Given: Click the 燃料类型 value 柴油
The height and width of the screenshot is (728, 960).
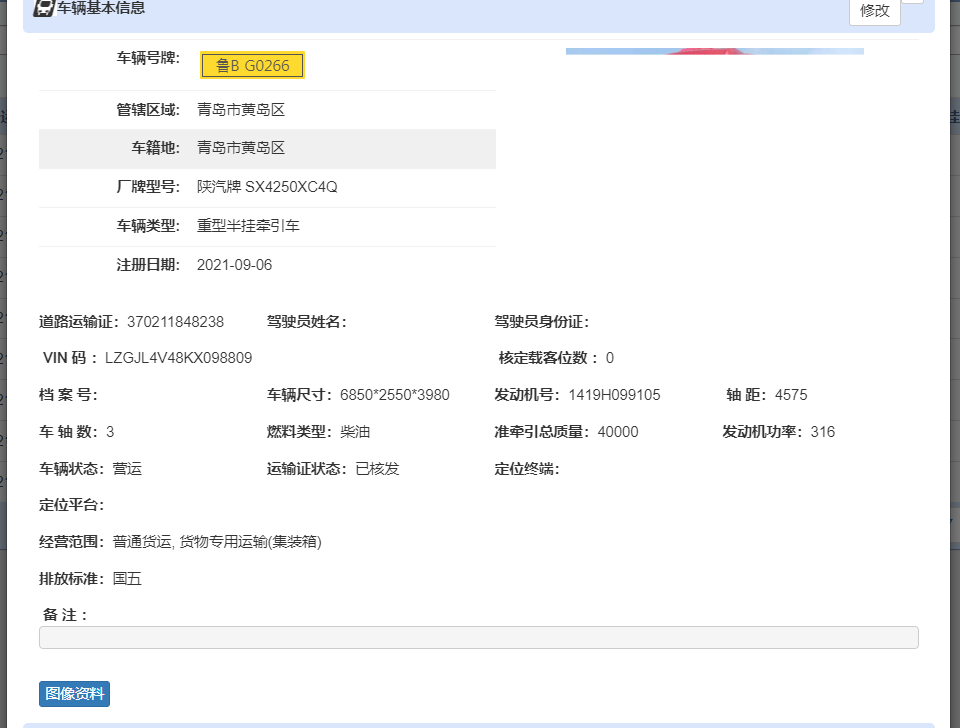Looking at the screenshot, I should click(355, 432).
